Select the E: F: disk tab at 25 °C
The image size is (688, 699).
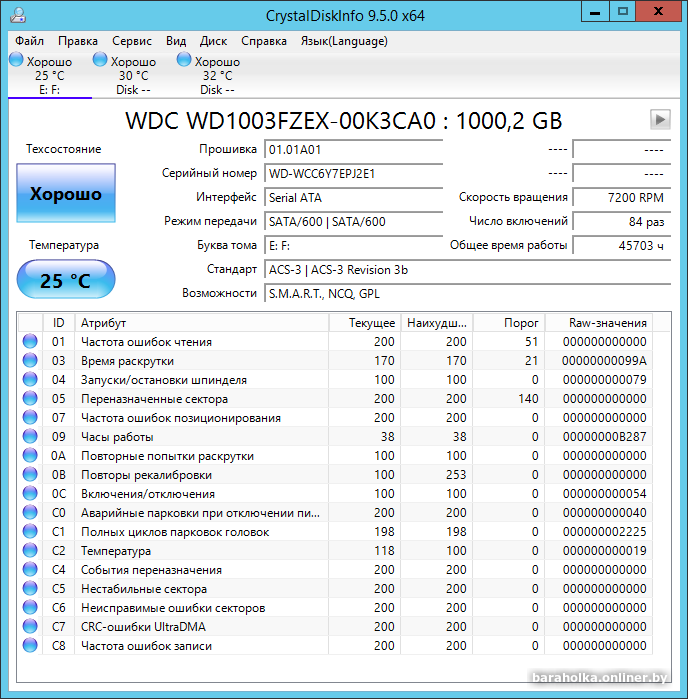coord(49,75)
